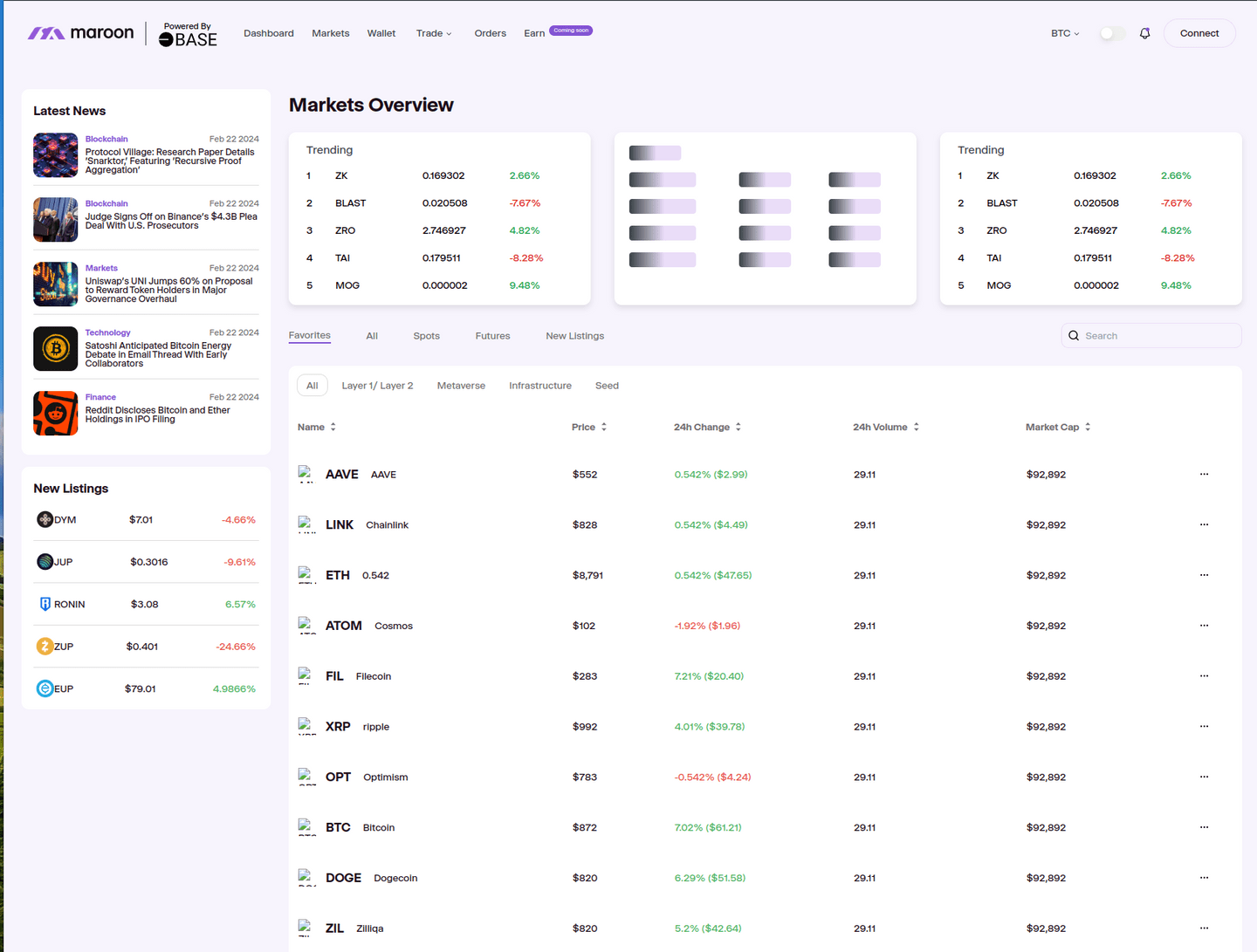Open more options for ATOM row
The image size is (1257, 952).
coord(1204,626)
